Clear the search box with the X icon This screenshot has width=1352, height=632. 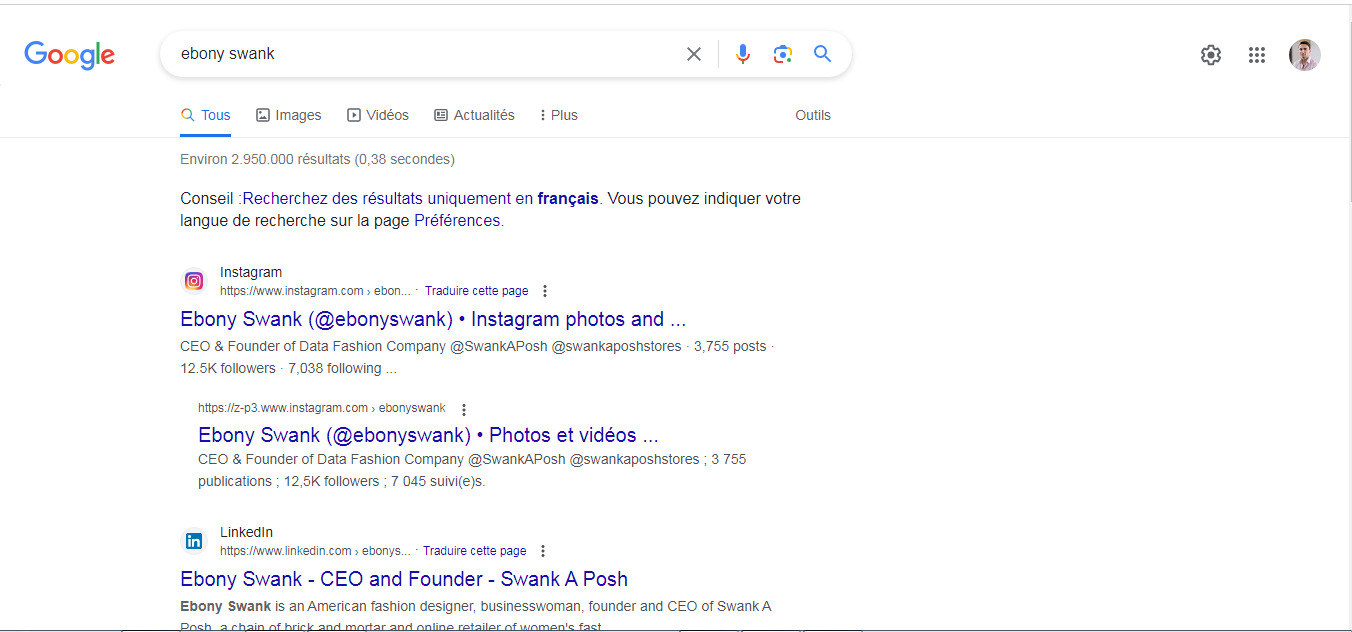point(693,54)
